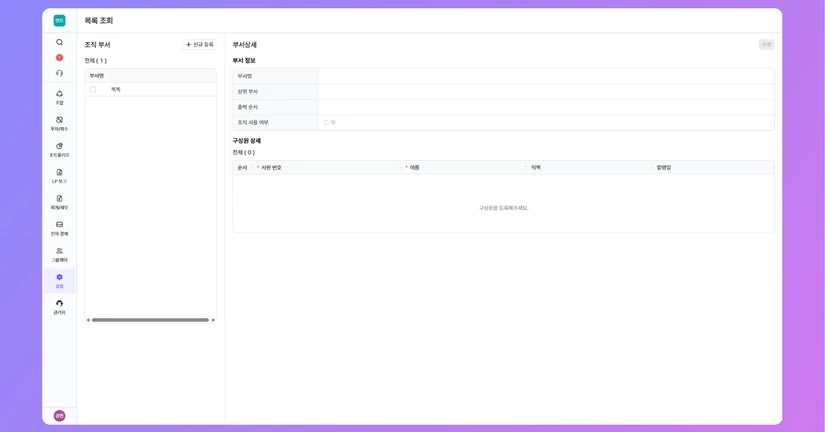Click the 출력 순서 field value area
This screenshot has height=432, width=825.
[x=546, y=107]
